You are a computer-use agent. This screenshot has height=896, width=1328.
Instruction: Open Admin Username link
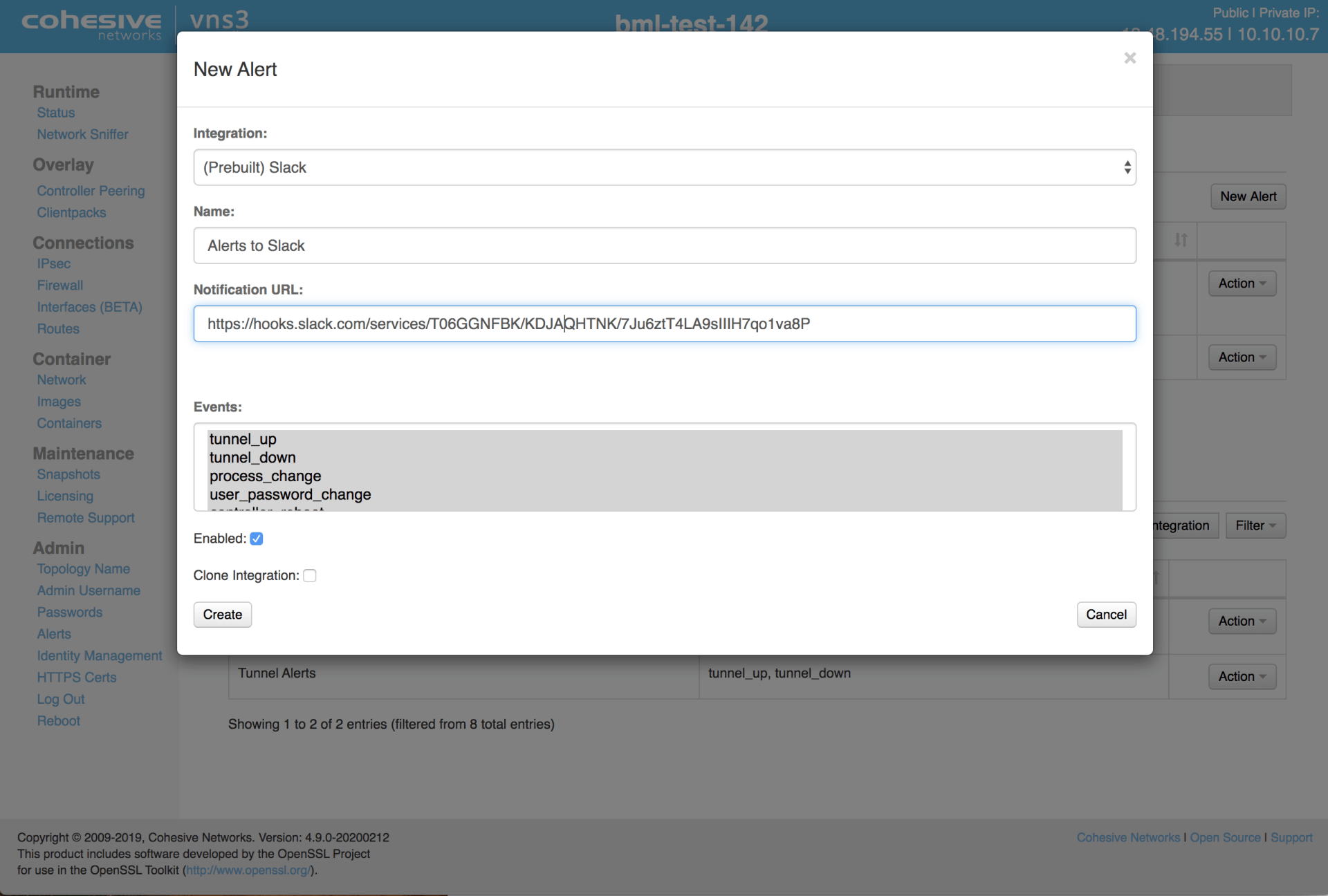click(x=89, y=590)
